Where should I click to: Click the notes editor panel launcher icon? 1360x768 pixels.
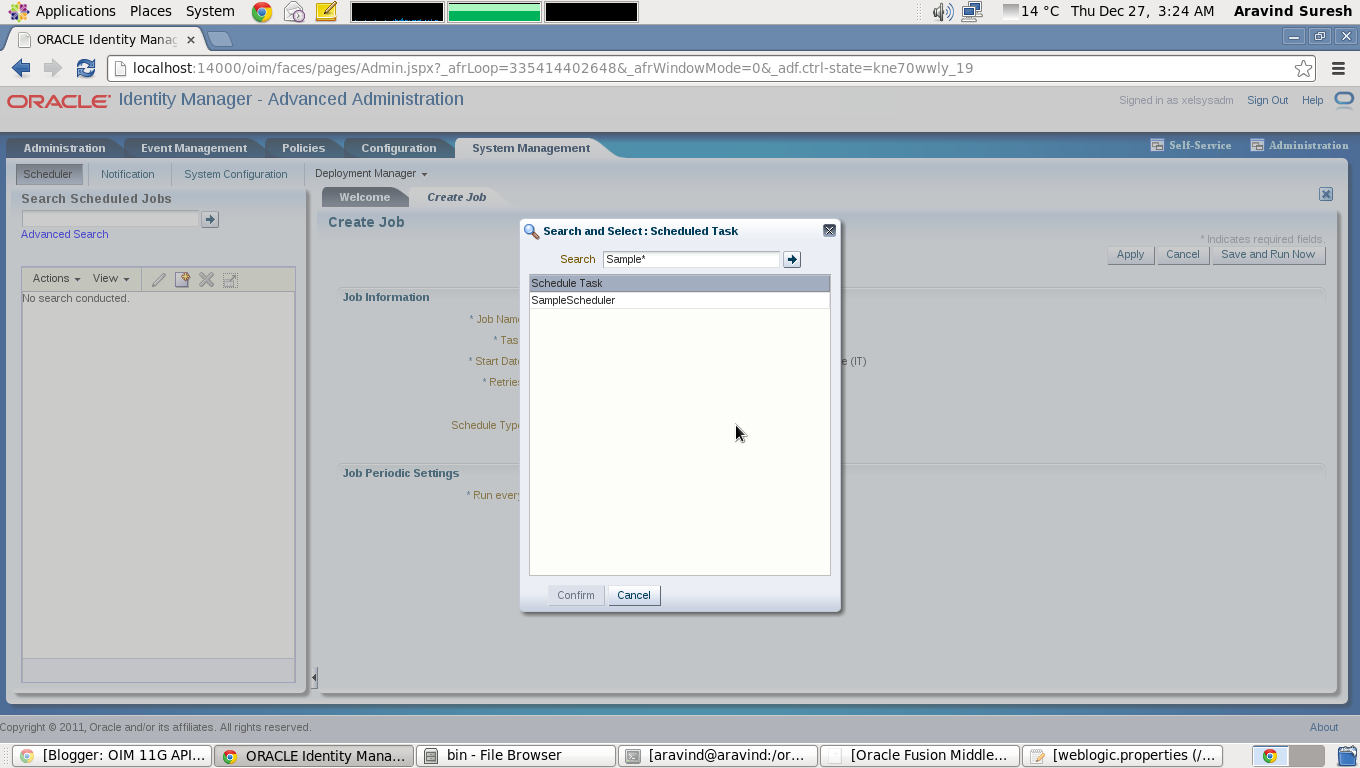(325, 12)
